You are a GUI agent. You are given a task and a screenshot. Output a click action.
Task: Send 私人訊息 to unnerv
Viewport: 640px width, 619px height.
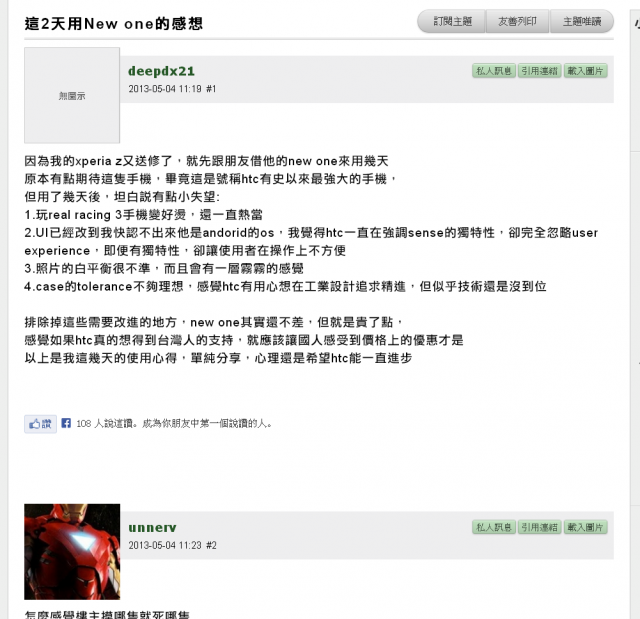click(x=494, y=527)
